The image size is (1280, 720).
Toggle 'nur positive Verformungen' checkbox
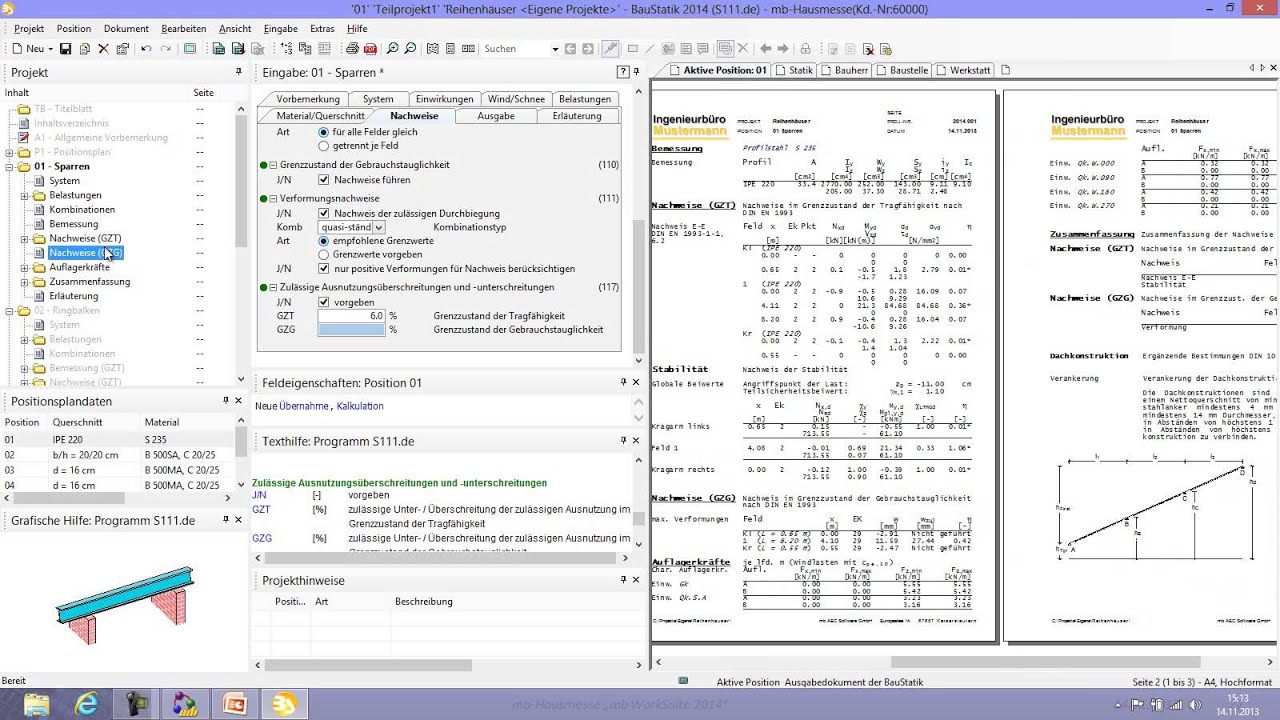point(323,269)
